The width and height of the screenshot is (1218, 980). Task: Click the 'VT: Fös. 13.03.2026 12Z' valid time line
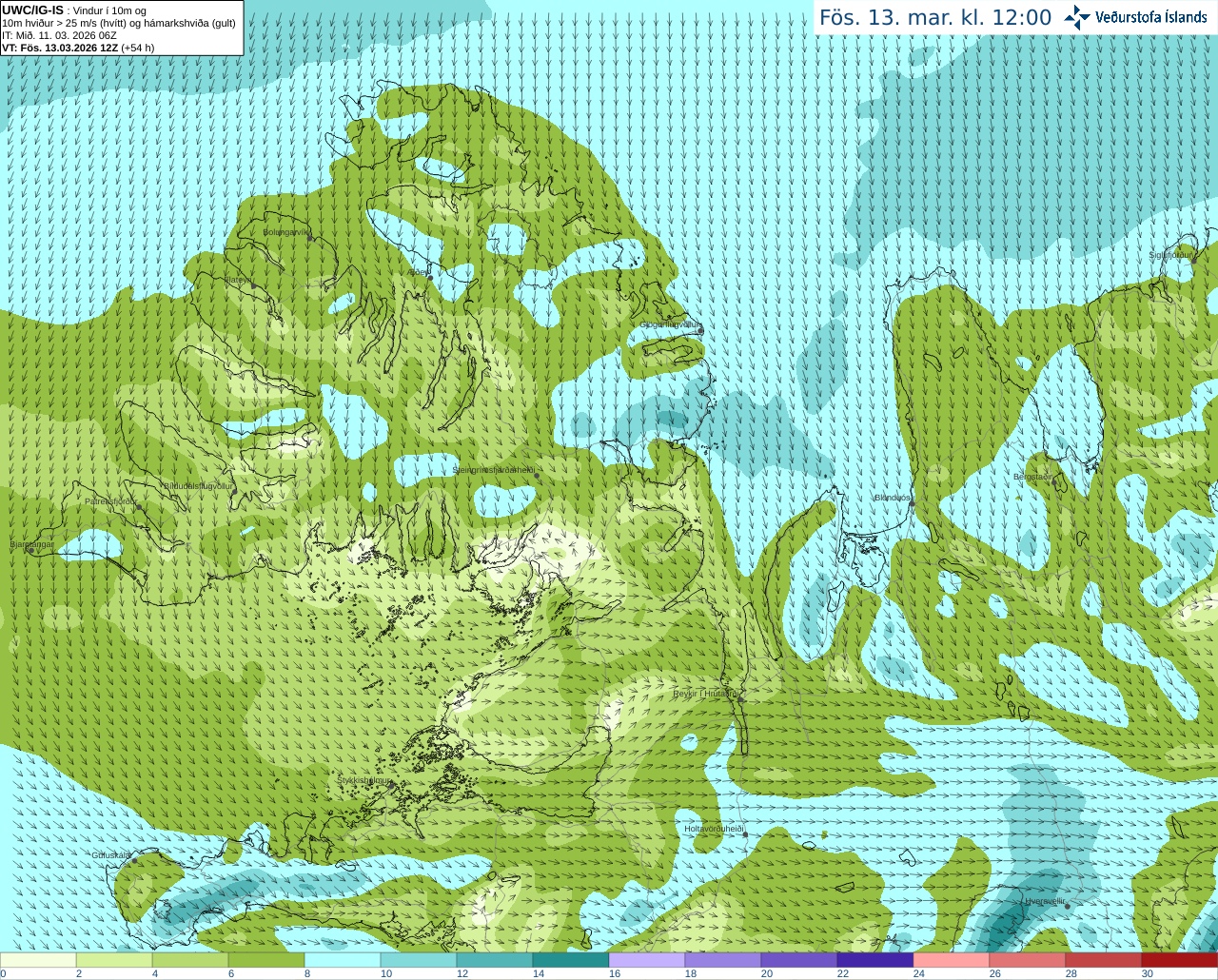[61, 48]
